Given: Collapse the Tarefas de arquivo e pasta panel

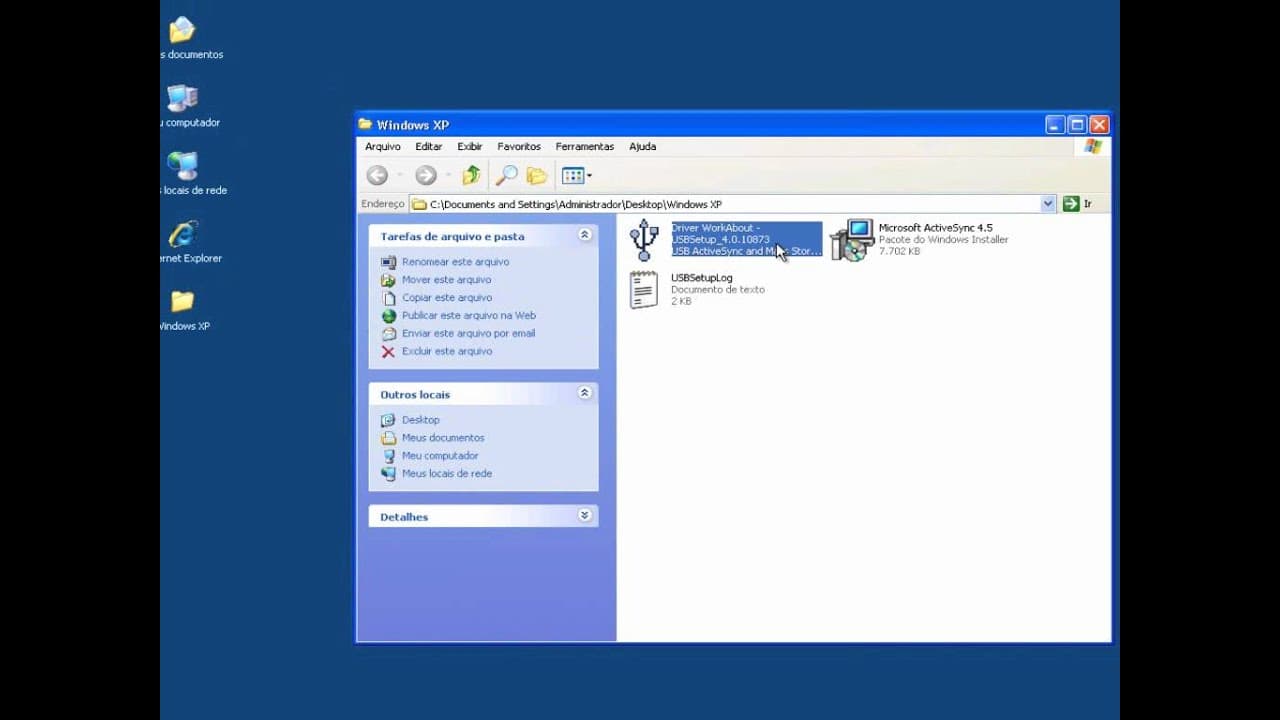Looking at the screenshot, I should [x=585, y=235].
